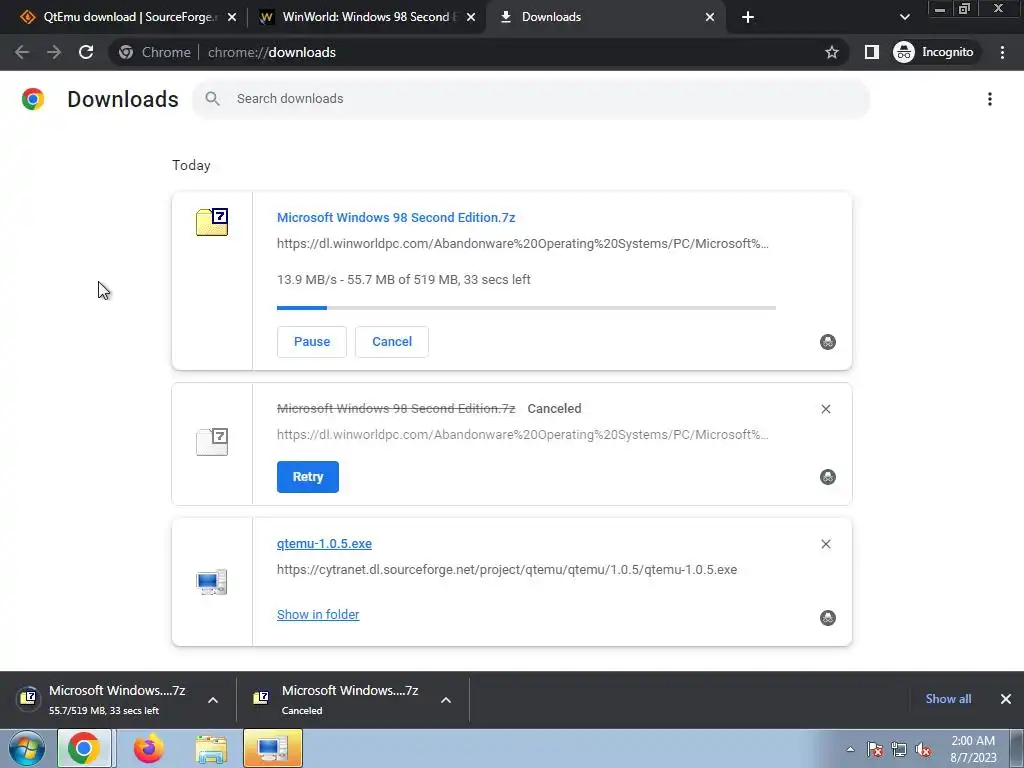
Task: Click the incognito badge on the canceled download
Action: 827,477
